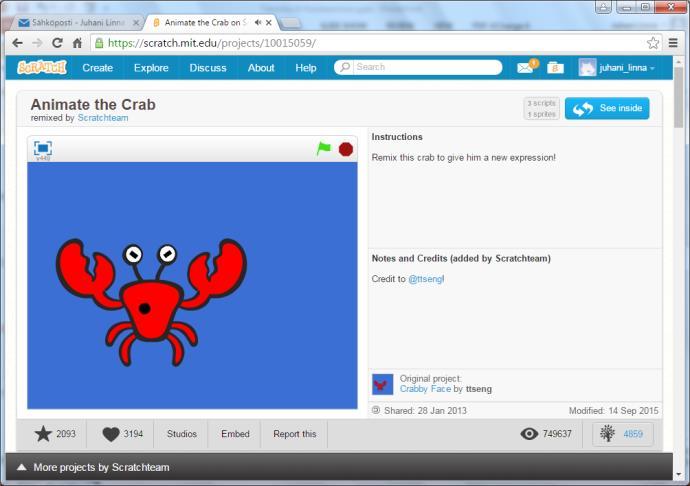Click the Notes and Credits heading

pyautogui.click(x=461, y=258)
